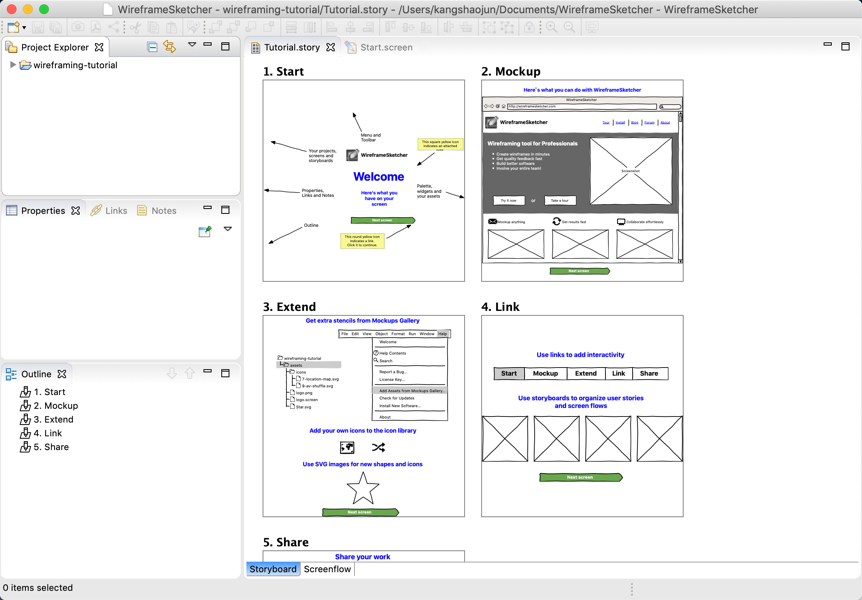Click the Align Top toolbar icon
This screenshot has width=862, height=600.
click(x=390, y=27)
